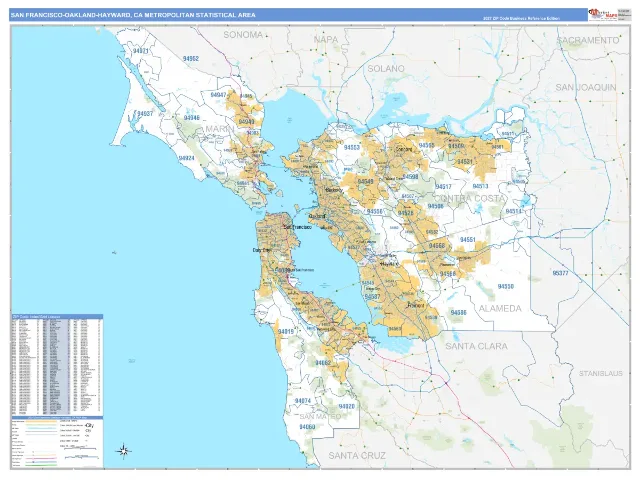Click the Hayward city label
The width and height of the screenshot is (640, 480).
click(389, 264)
